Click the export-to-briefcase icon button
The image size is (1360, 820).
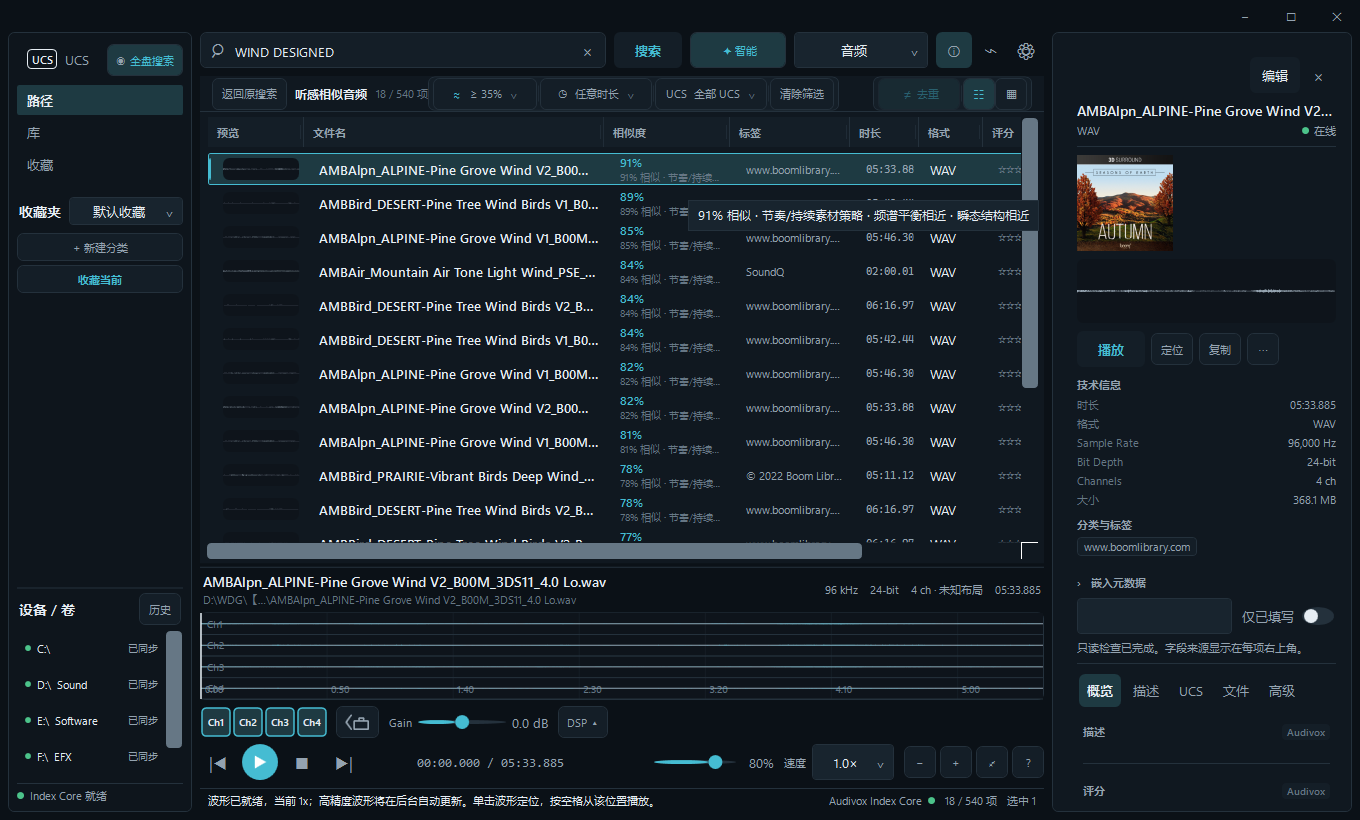(x=357, y=722)
